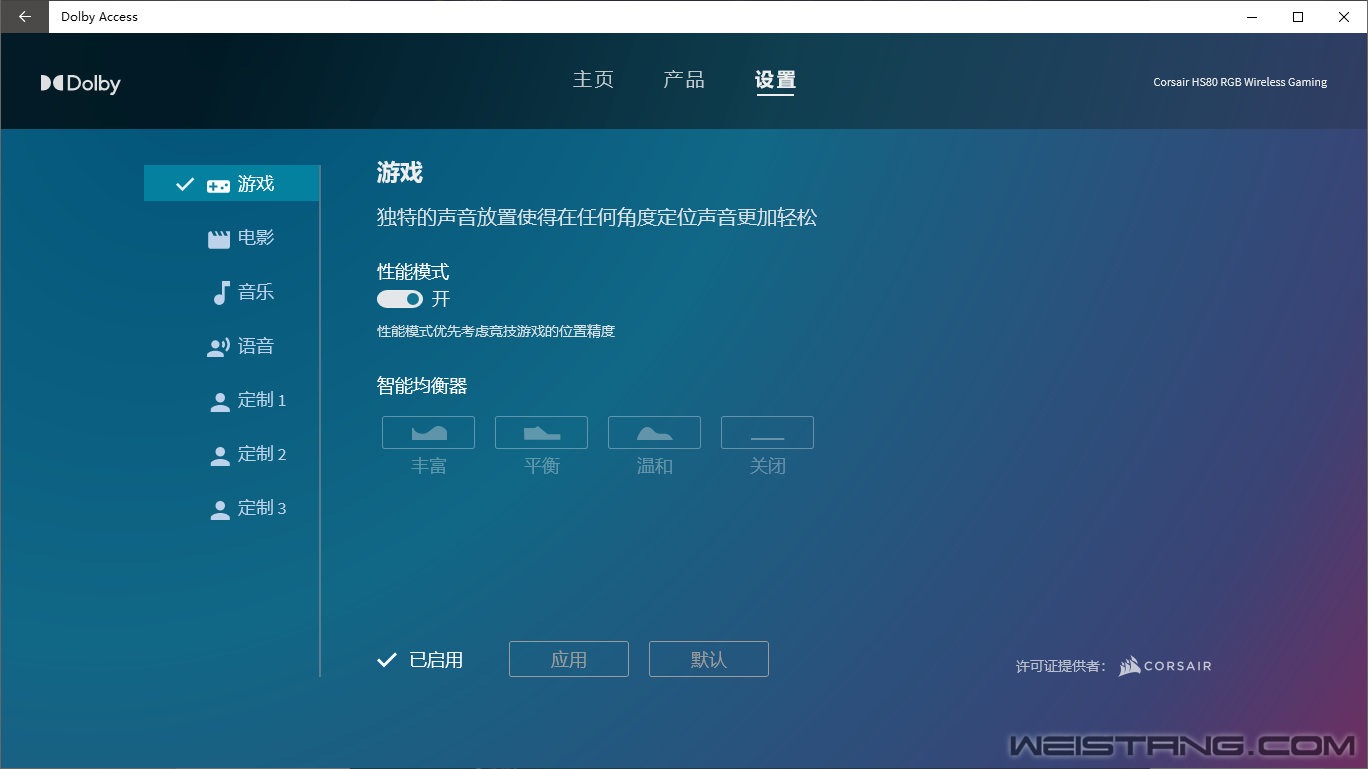Open the 主页 tab
Image resolution: width=1368 pixels, height=769 pixels.
point(593,80)
